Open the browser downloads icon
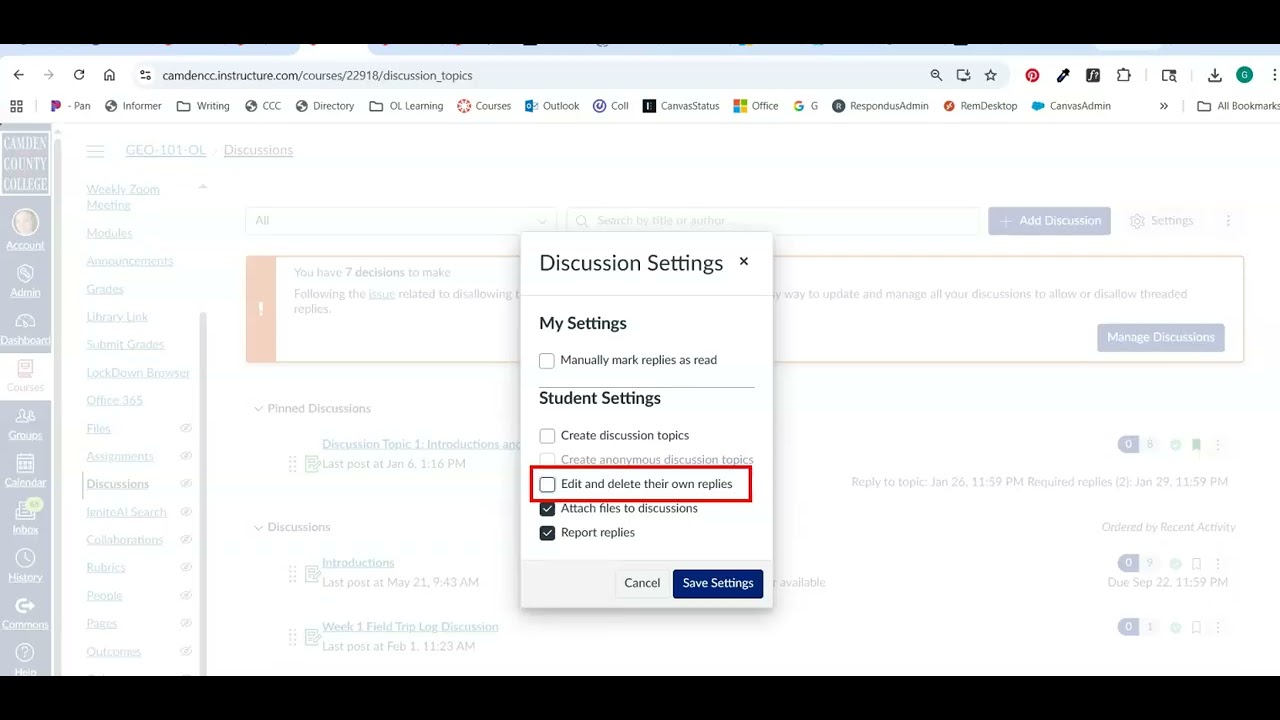 [x=1215, y=75]
